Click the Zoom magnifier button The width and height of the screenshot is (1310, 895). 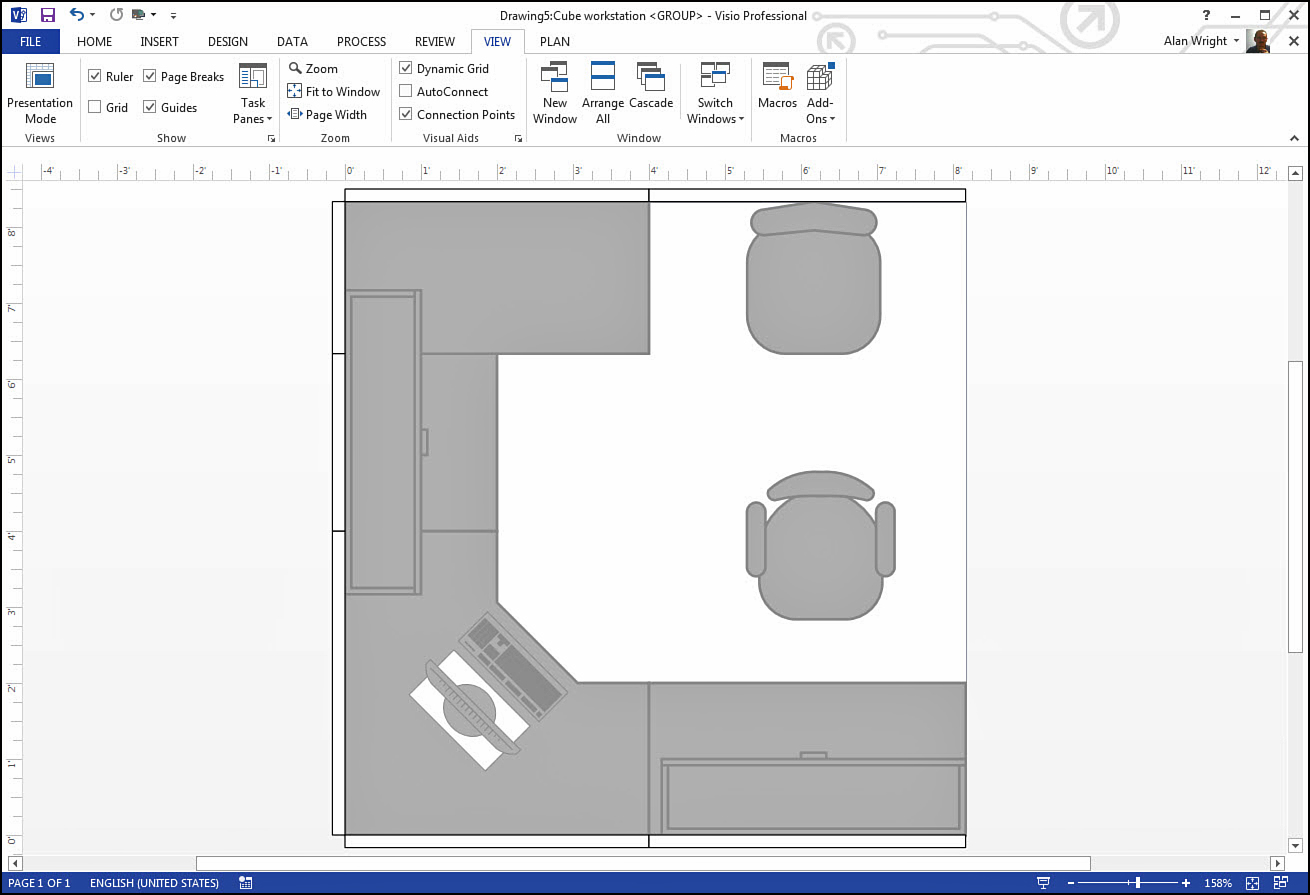pos(313,68)
